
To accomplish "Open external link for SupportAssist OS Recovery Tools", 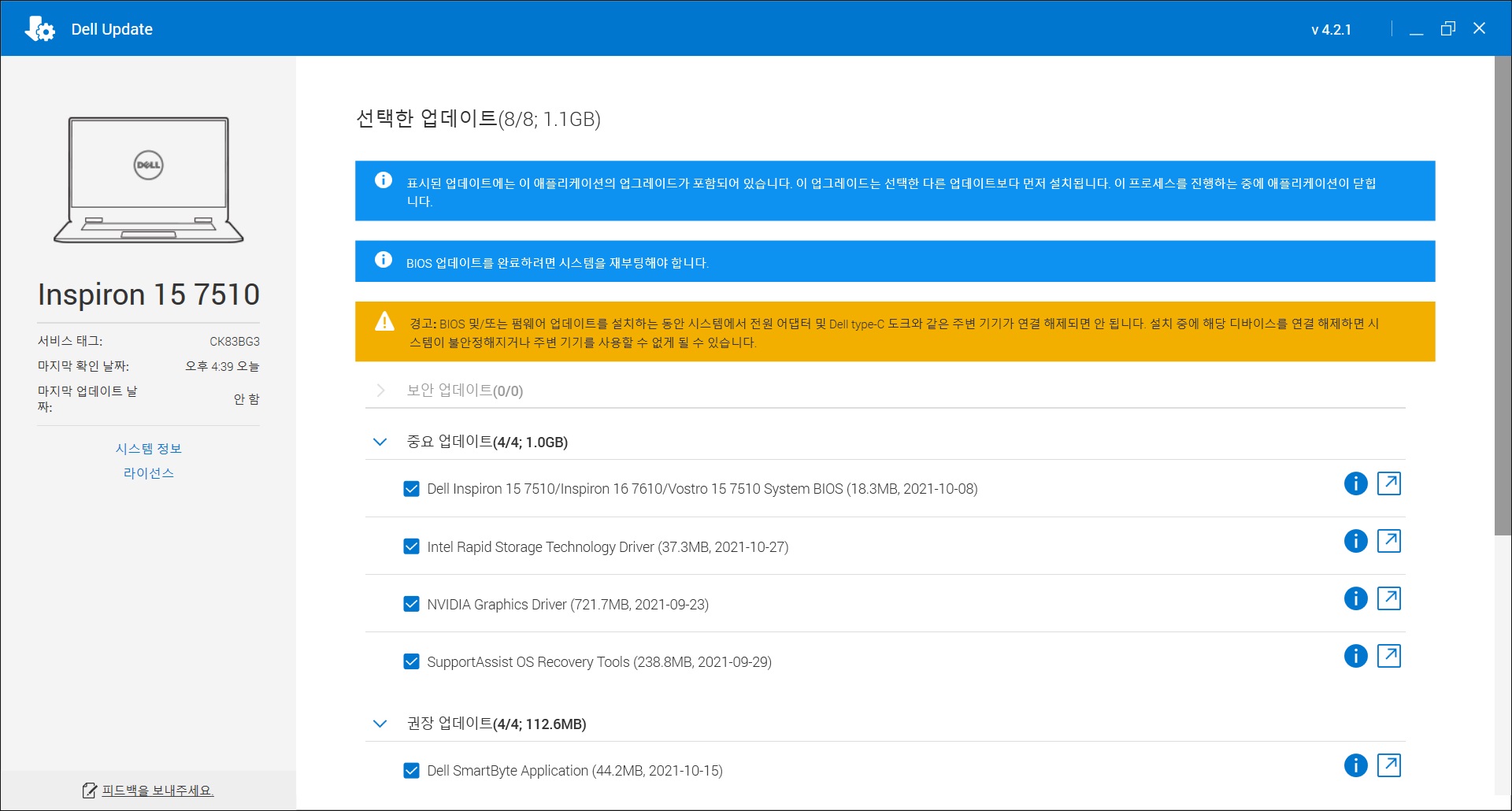I will point(1389,656).
